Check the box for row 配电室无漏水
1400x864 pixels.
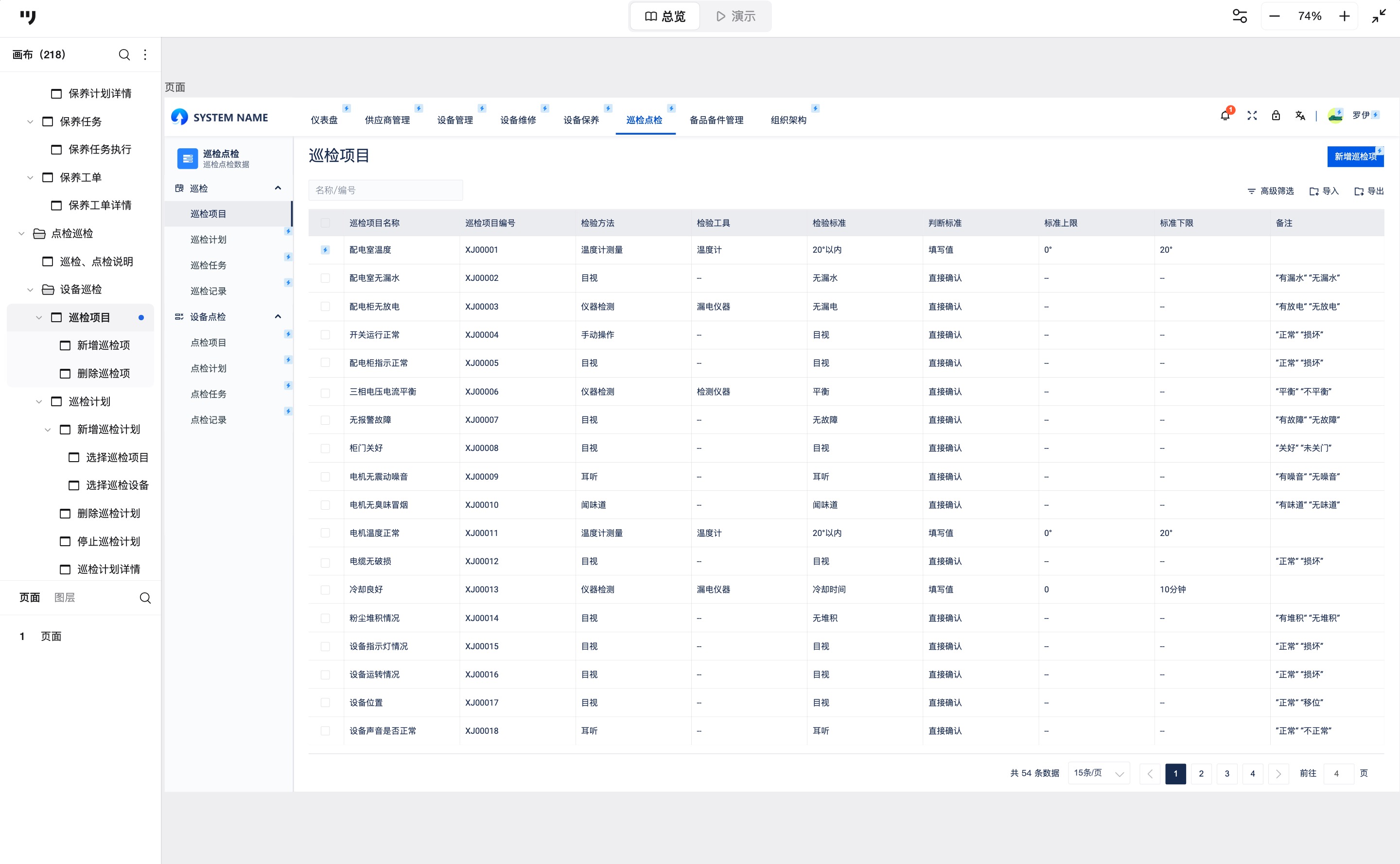(325, 278)
